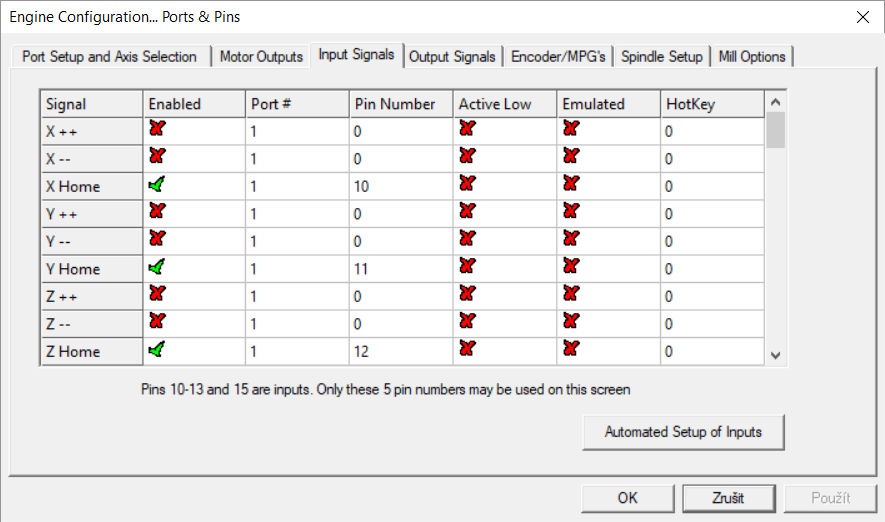
Task: Click the green check for Y Home Enabled
Action: click(x=156, y=267)
